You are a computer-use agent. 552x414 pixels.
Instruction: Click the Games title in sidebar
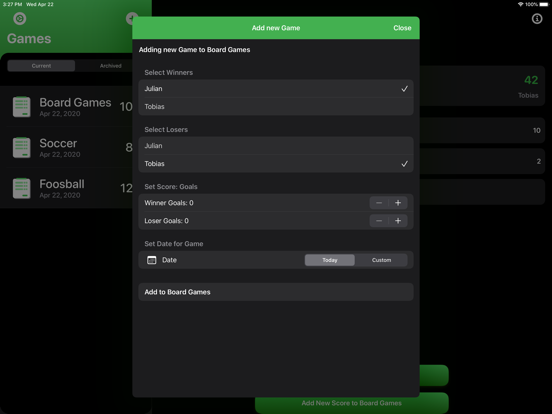(x=29, y=39)
